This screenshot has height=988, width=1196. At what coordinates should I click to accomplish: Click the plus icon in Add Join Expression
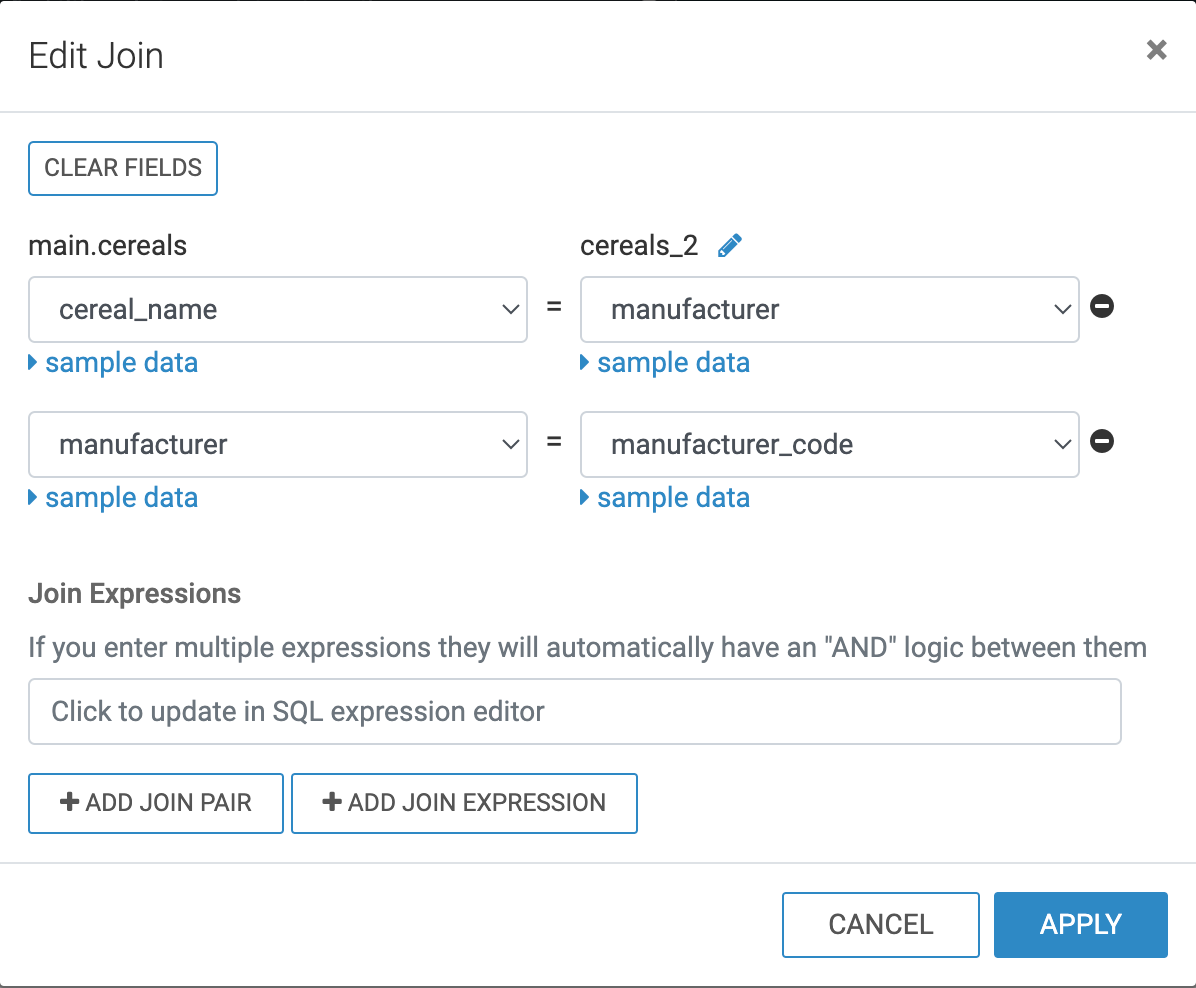coord(332,802)
